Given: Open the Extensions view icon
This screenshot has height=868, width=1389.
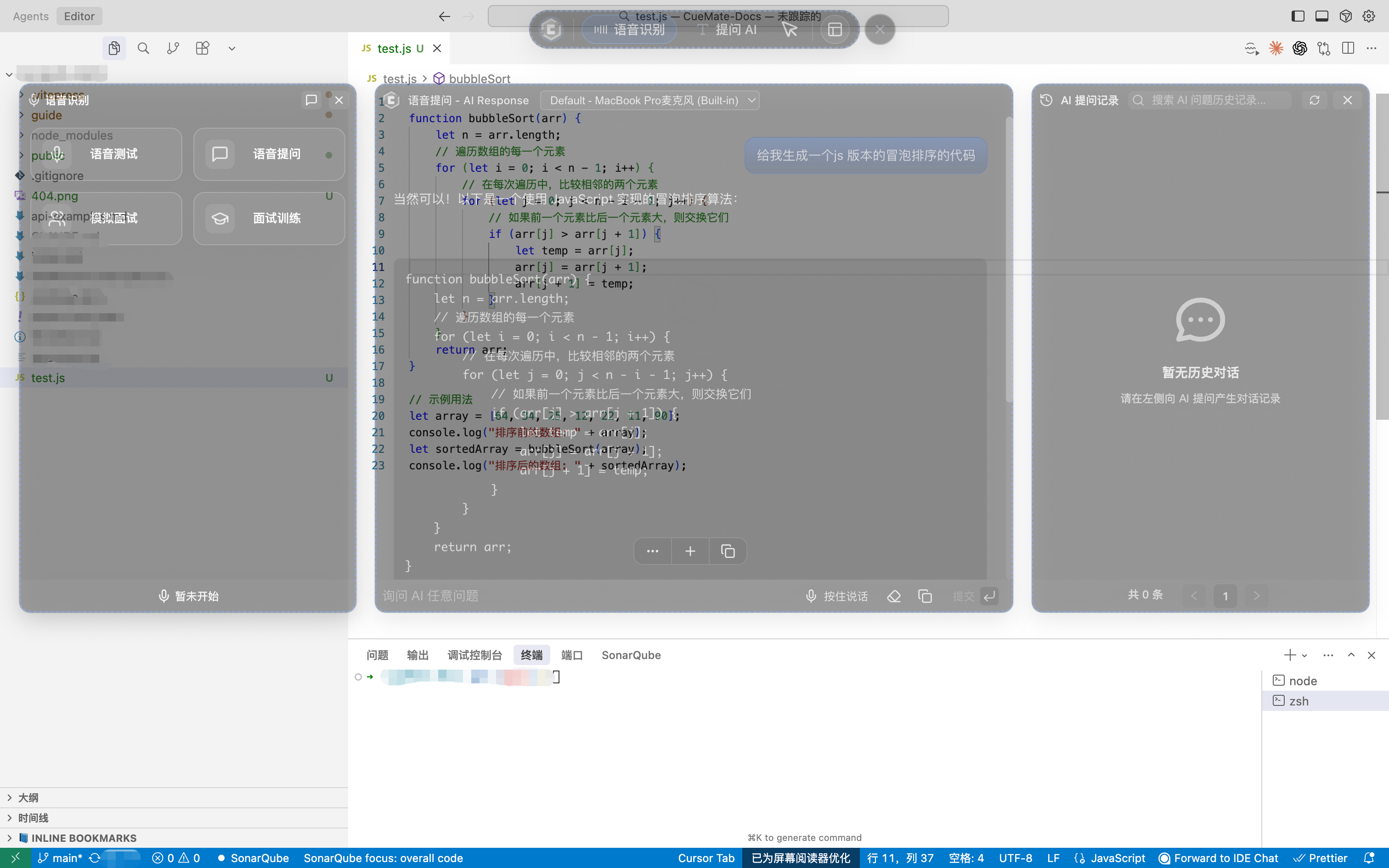Looking at the screenshot, I should [x=203, y=48].
